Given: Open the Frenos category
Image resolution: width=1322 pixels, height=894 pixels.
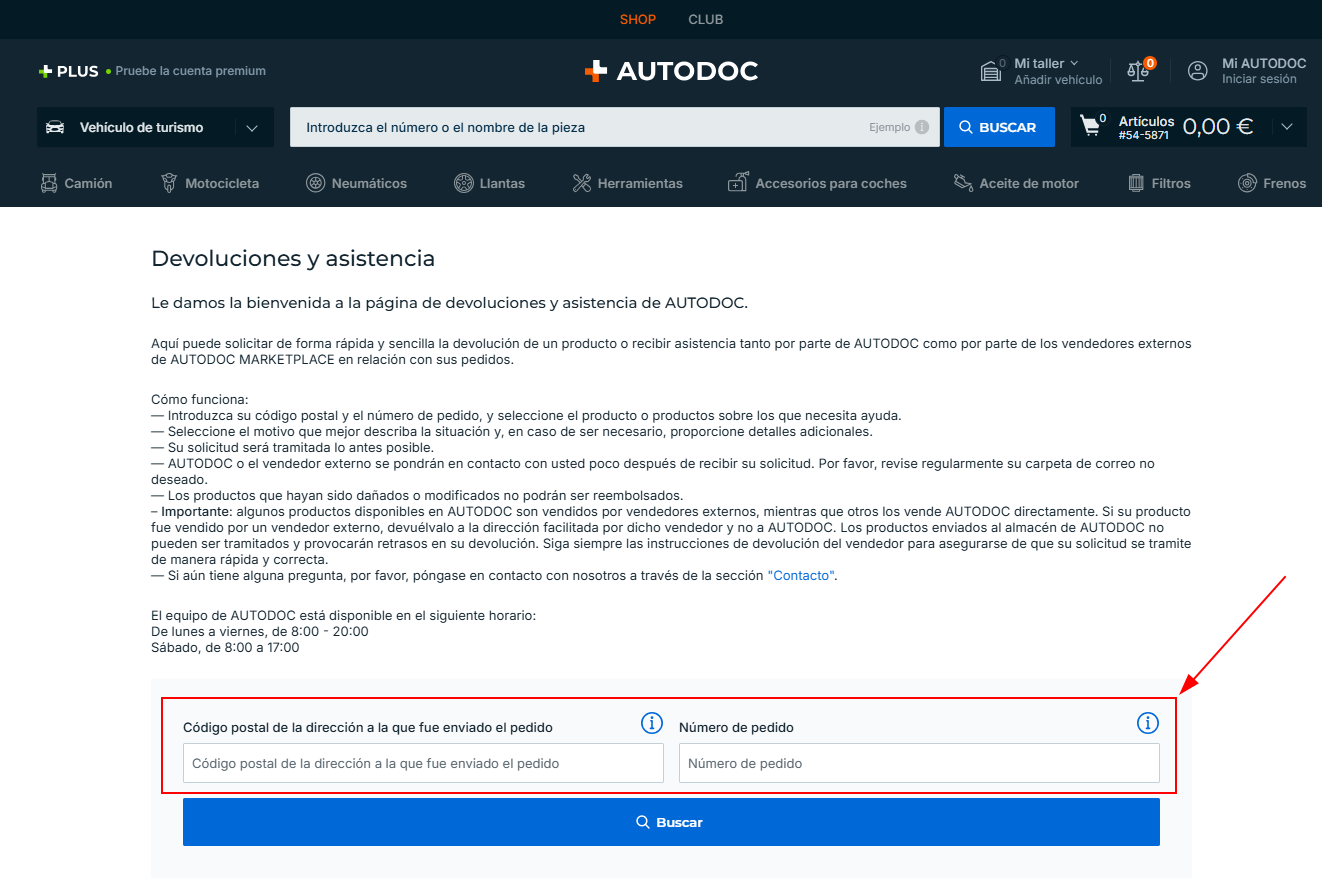Looking at the screenshot, I should [x=1272, y=183].
